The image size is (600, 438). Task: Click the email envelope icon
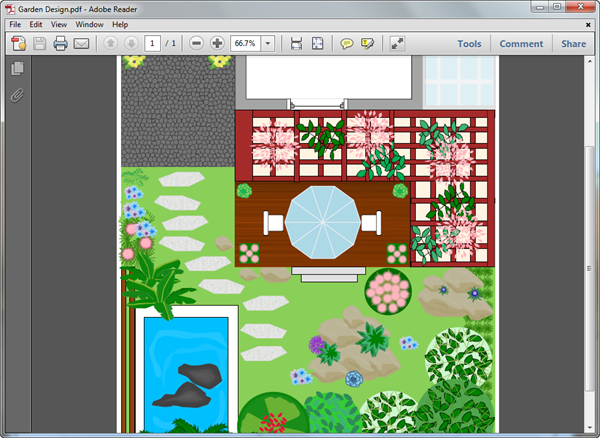(x=81, y=44)
